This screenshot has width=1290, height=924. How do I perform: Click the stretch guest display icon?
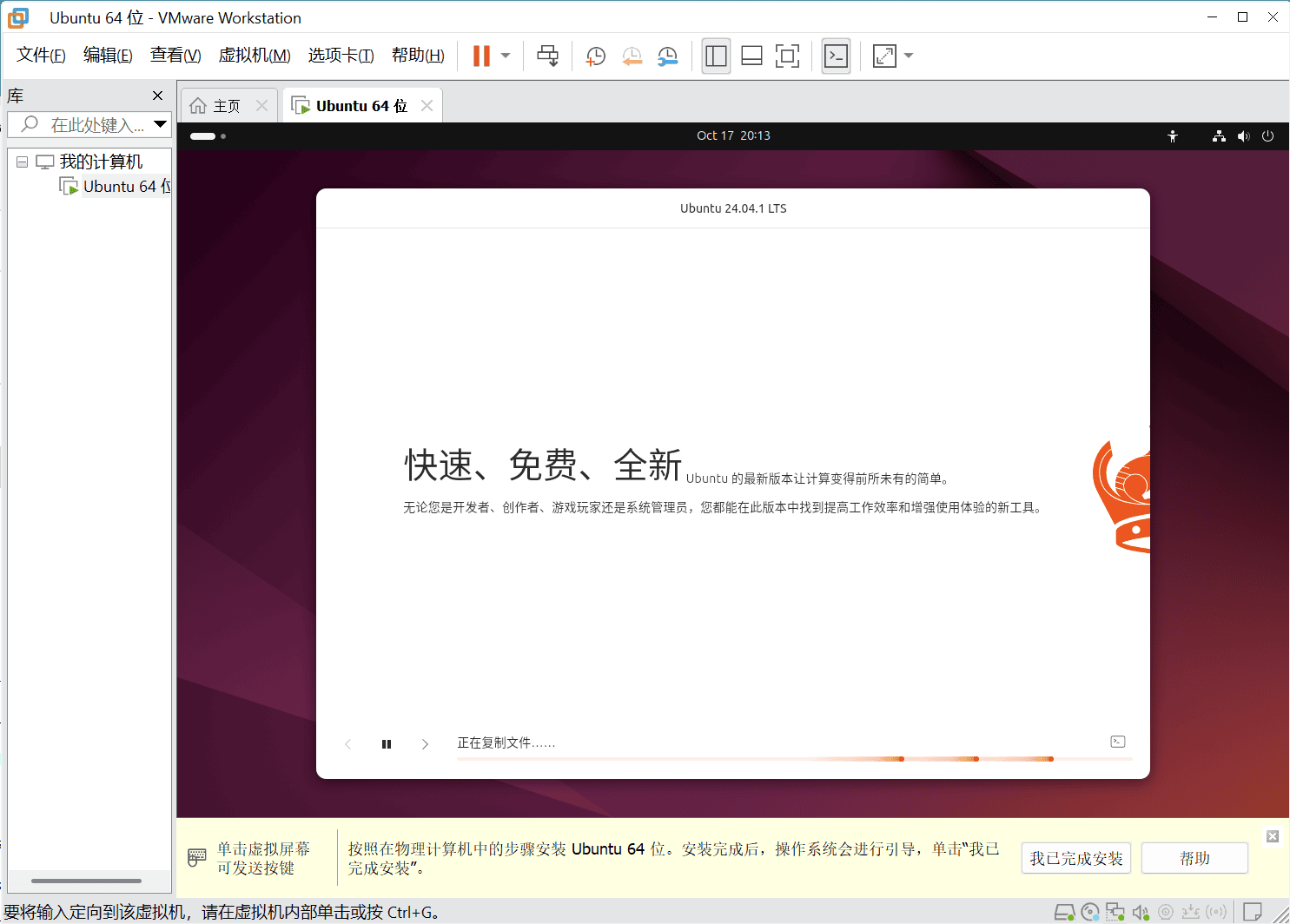coord(884,56)
